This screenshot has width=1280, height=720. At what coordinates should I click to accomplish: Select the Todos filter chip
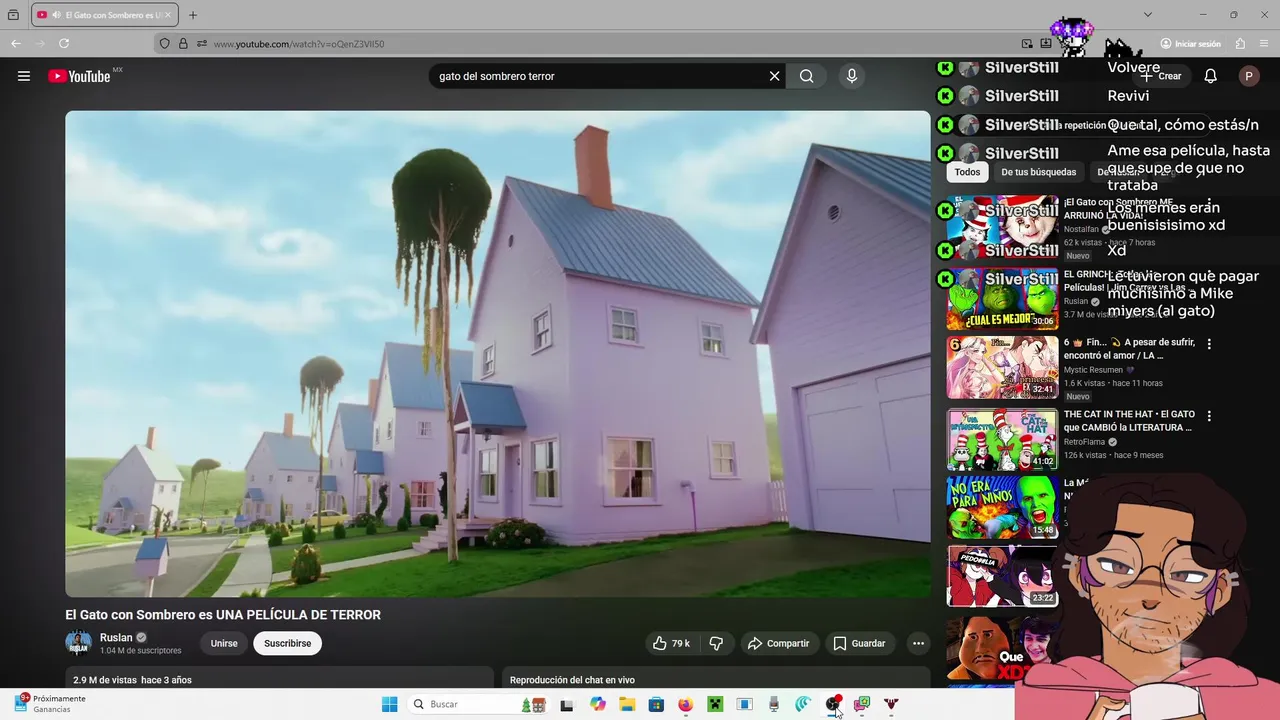pos(967,172)
